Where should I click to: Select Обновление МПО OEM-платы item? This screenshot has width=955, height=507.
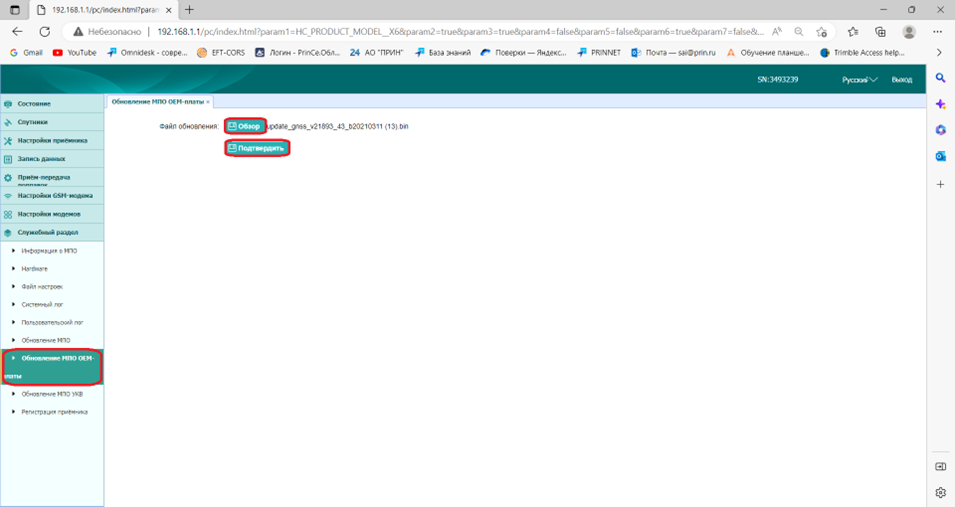pos(52,367)
